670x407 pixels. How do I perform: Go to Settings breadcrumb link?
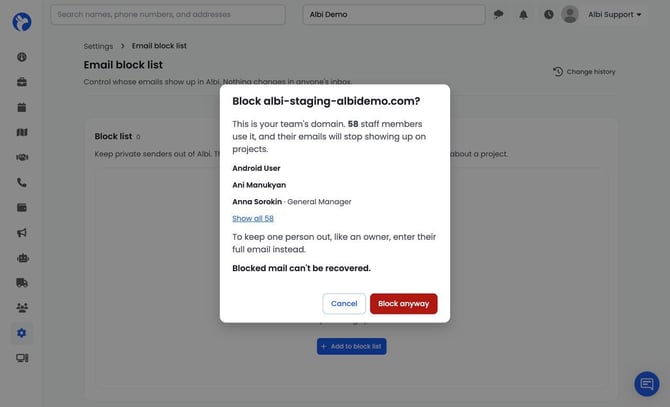pyautogui.click(x=98, y=46)
